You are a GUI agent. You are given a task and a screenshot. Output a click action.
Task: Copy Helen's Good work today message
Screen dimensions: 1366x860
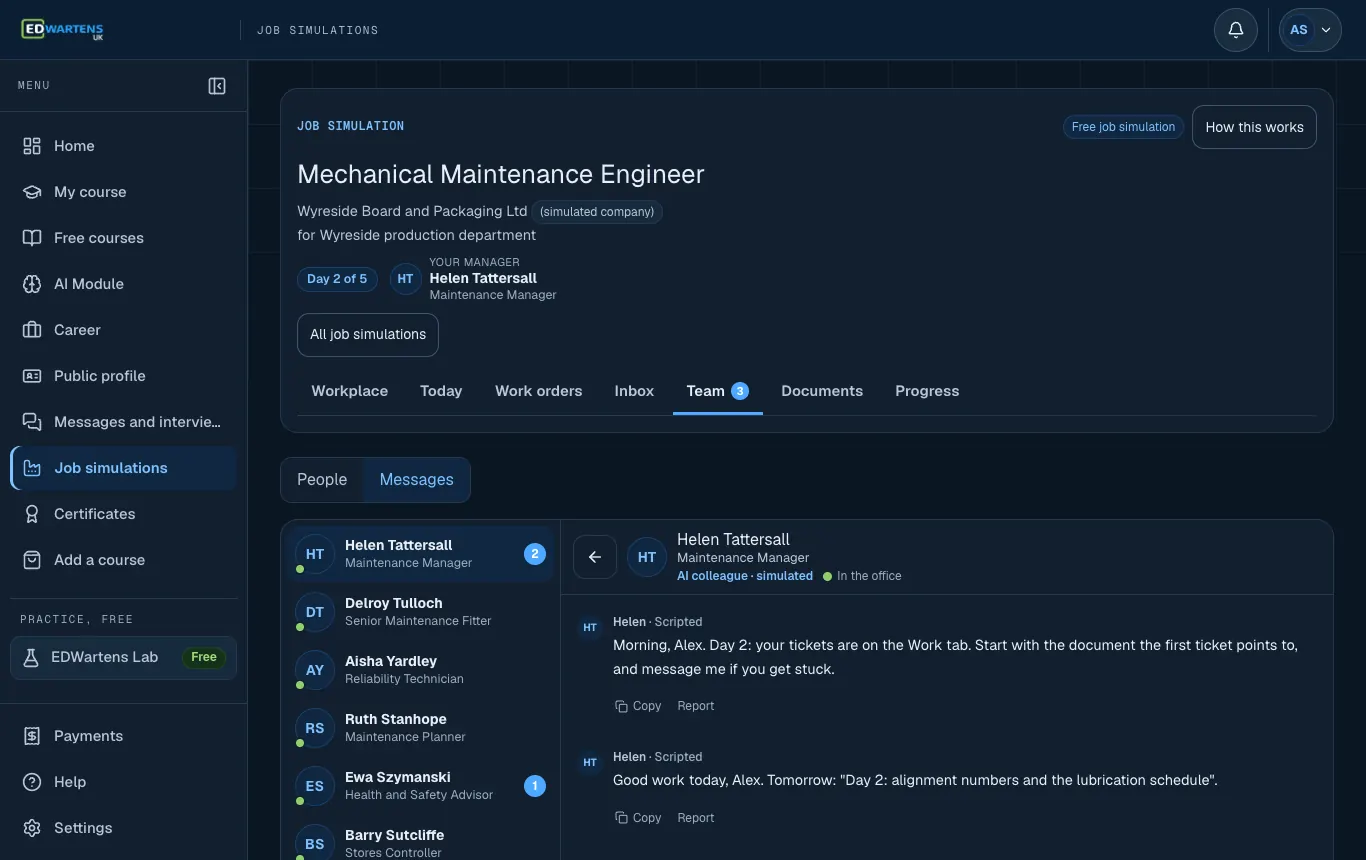point(638,818)
